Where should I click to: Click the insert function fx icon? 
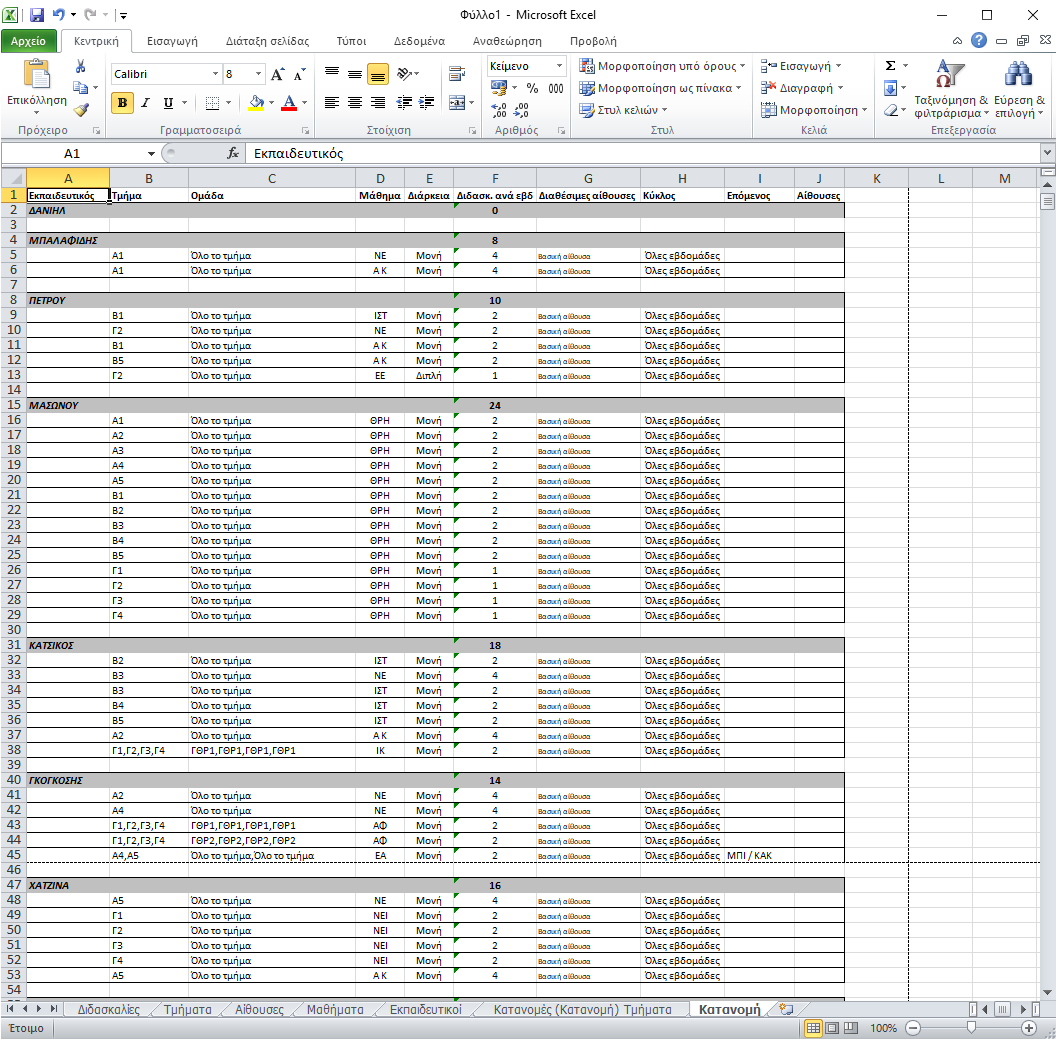tap(233, 154)
